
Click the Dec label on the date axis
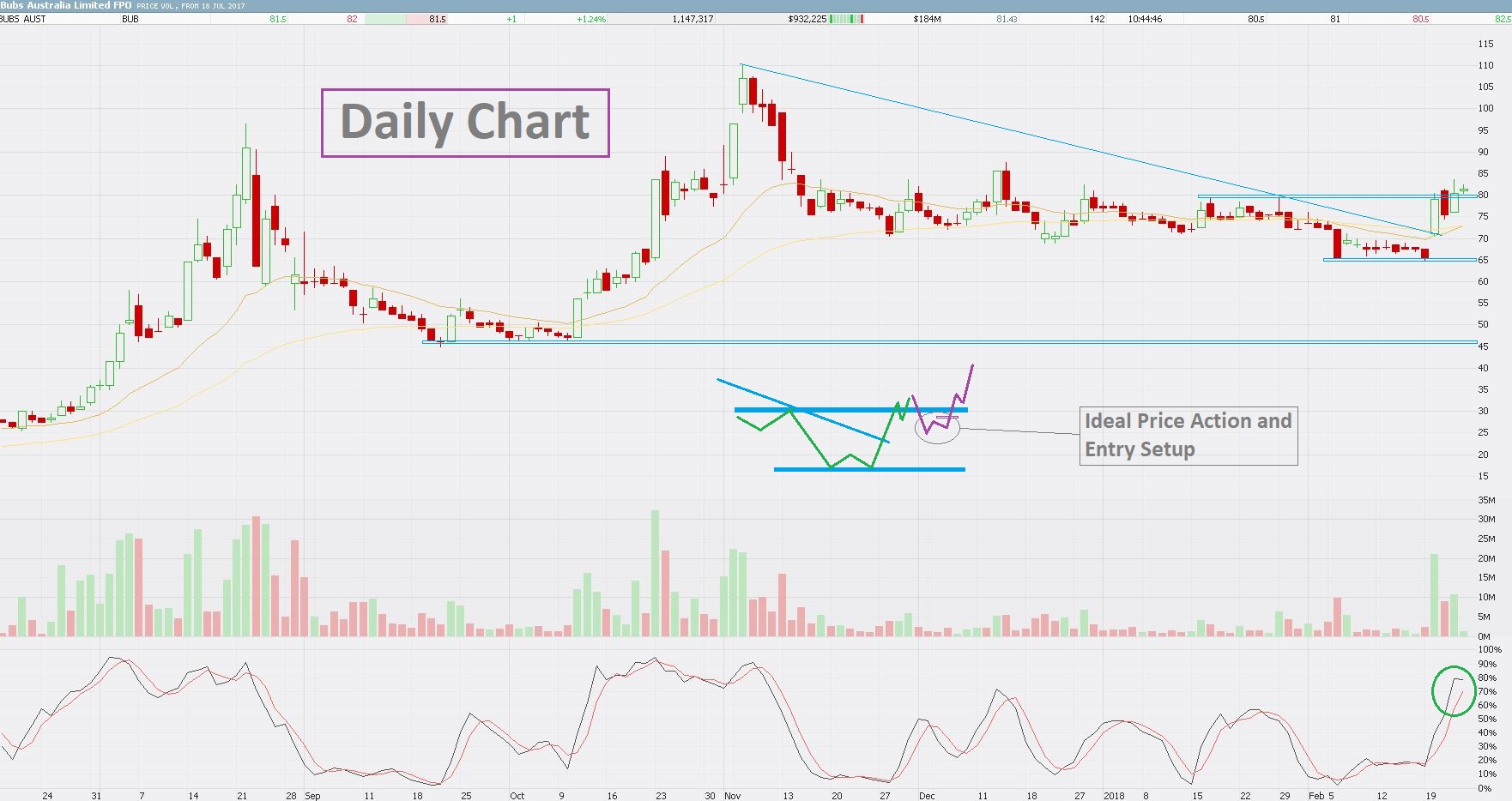coord(927,796)
